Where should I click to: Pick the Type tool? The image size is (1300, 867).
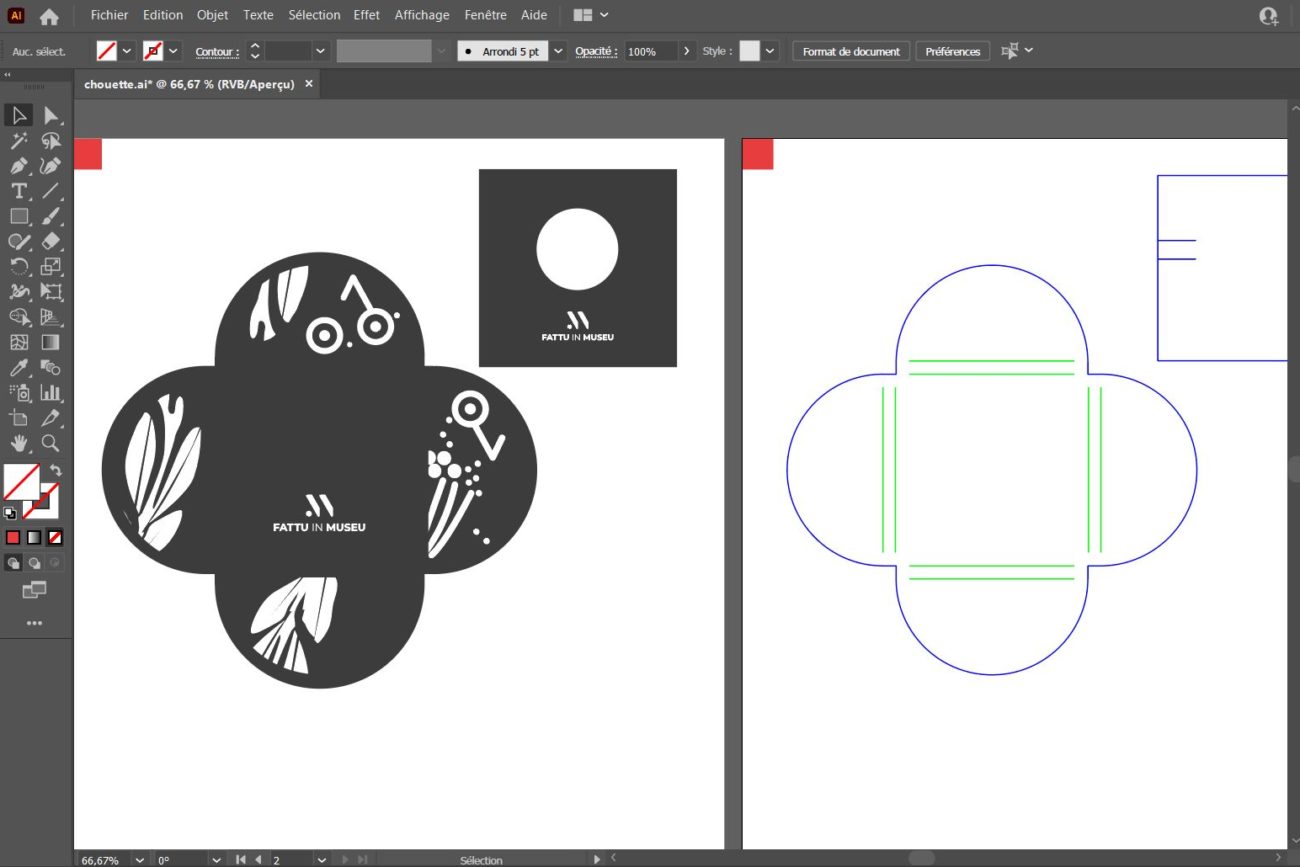click(19, 191)
